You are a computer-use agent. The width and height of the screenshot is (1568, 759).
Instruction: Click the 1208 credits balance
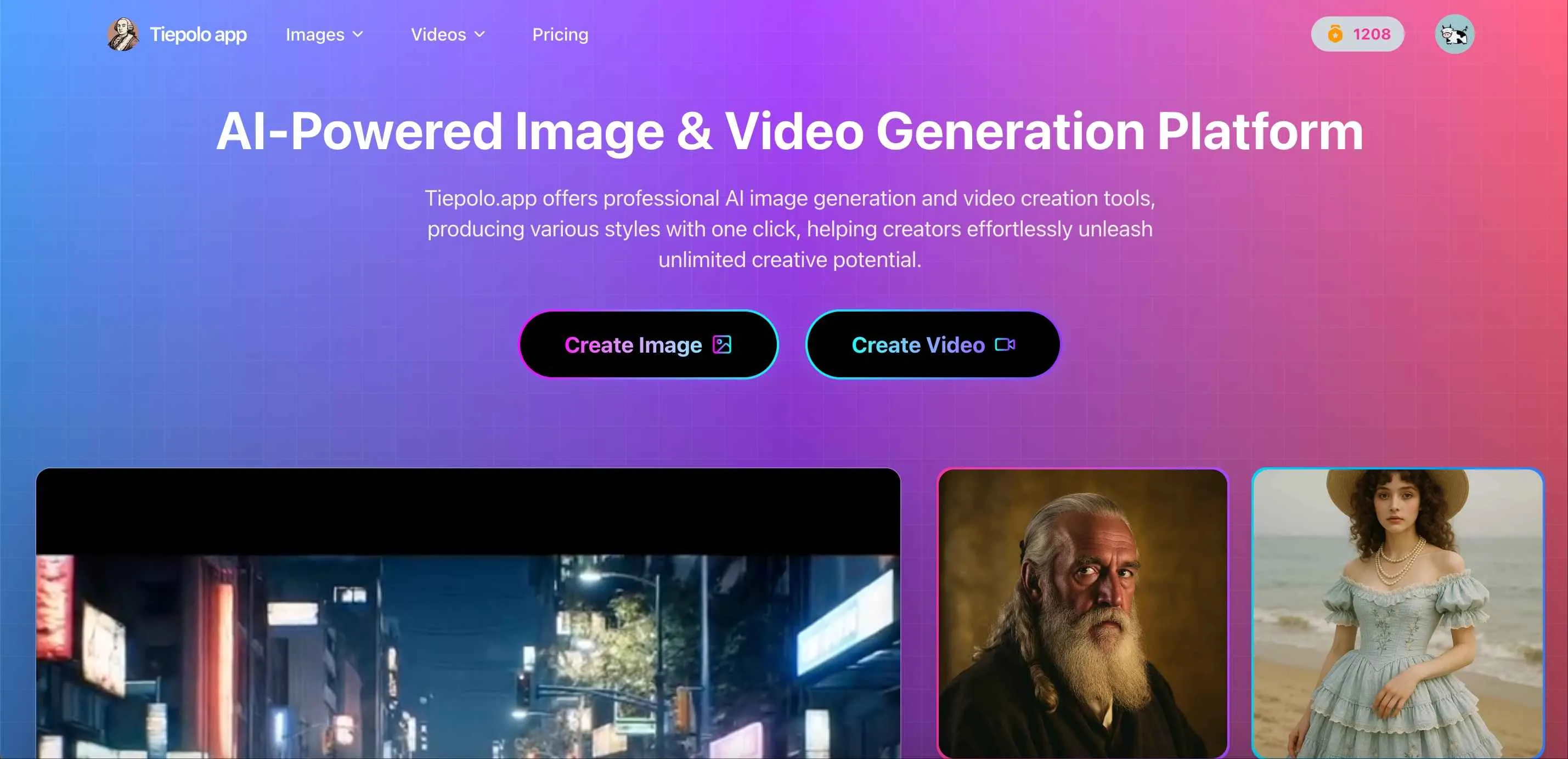pos(1372,34)
